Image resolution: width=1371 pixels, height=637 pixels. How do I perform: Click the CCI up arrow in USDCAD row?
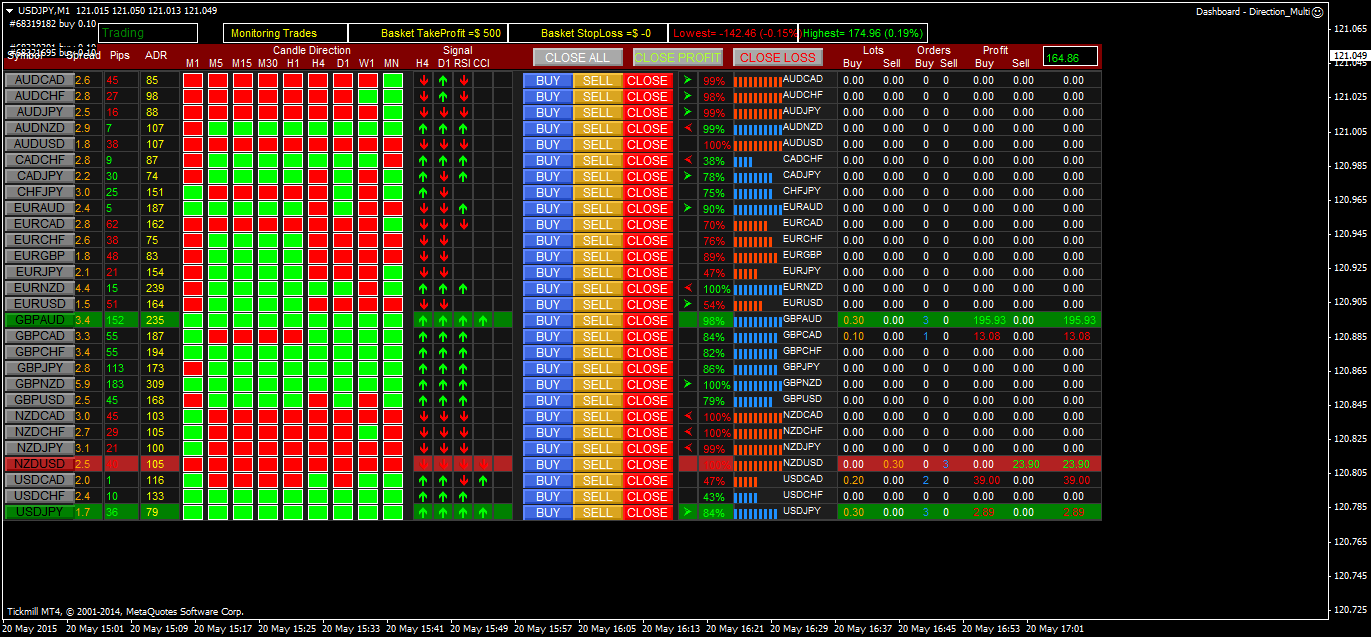pyautogui.click(x=482, y=481)
